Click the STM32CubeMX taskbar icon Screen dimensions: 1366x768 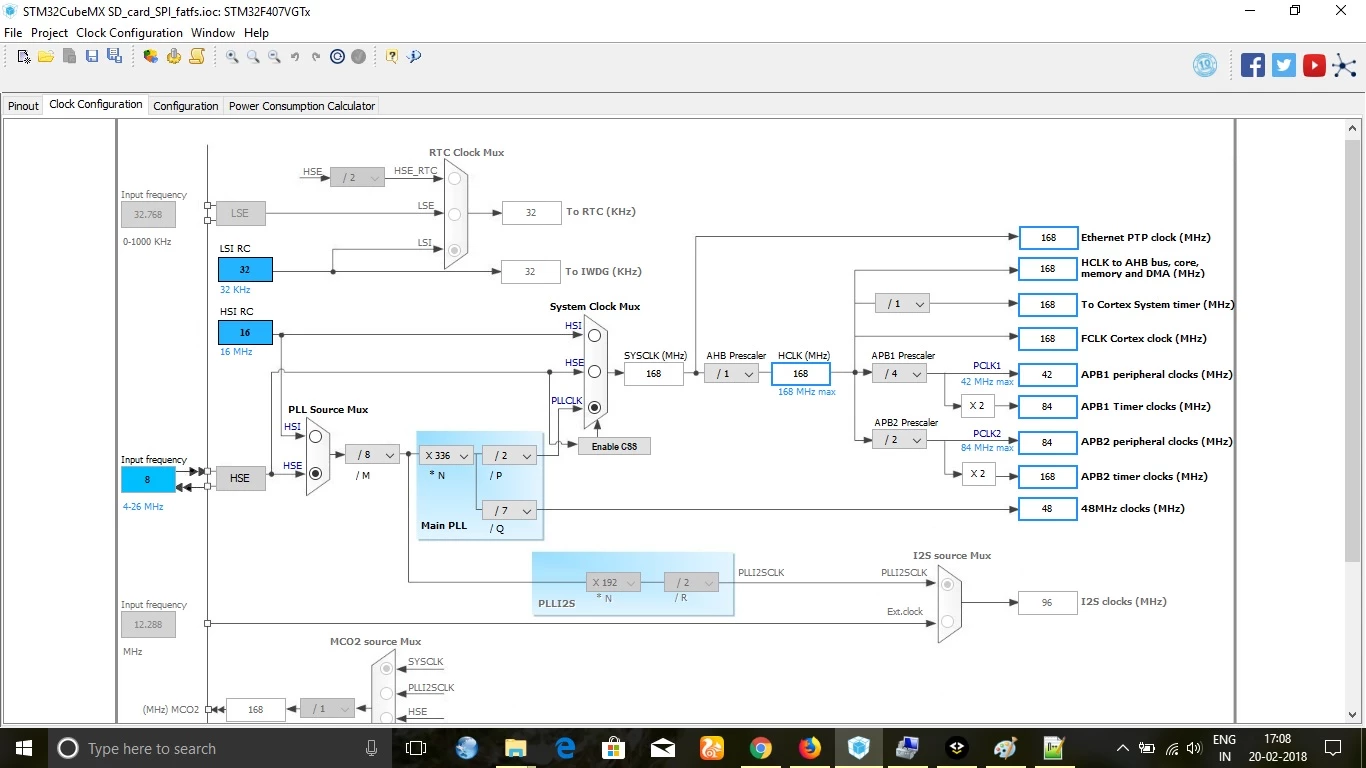point(859,748)
